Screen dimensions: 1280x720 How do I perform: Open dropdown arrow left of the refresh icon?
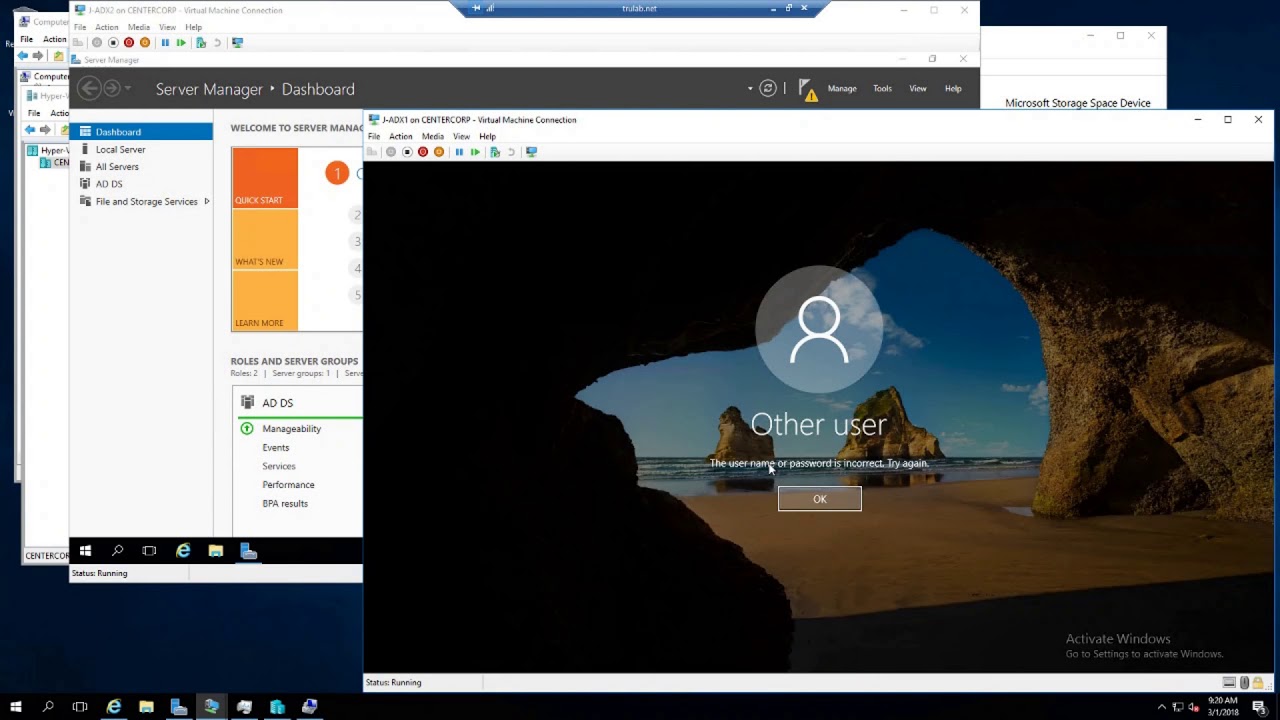[x=750, y=88]
